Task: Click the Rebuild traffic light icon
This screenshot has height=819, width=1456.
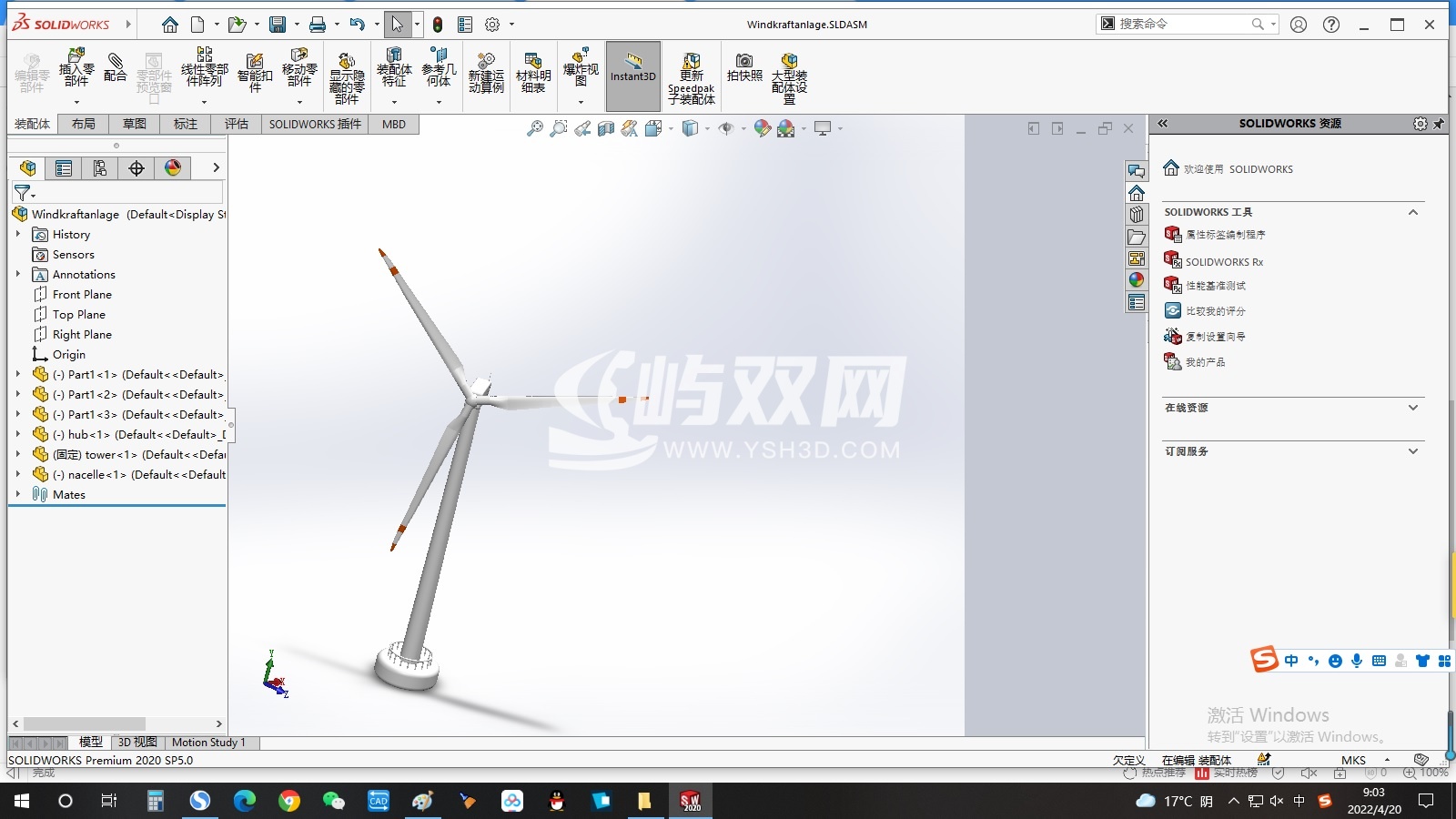Action: (x=438, y=25)
